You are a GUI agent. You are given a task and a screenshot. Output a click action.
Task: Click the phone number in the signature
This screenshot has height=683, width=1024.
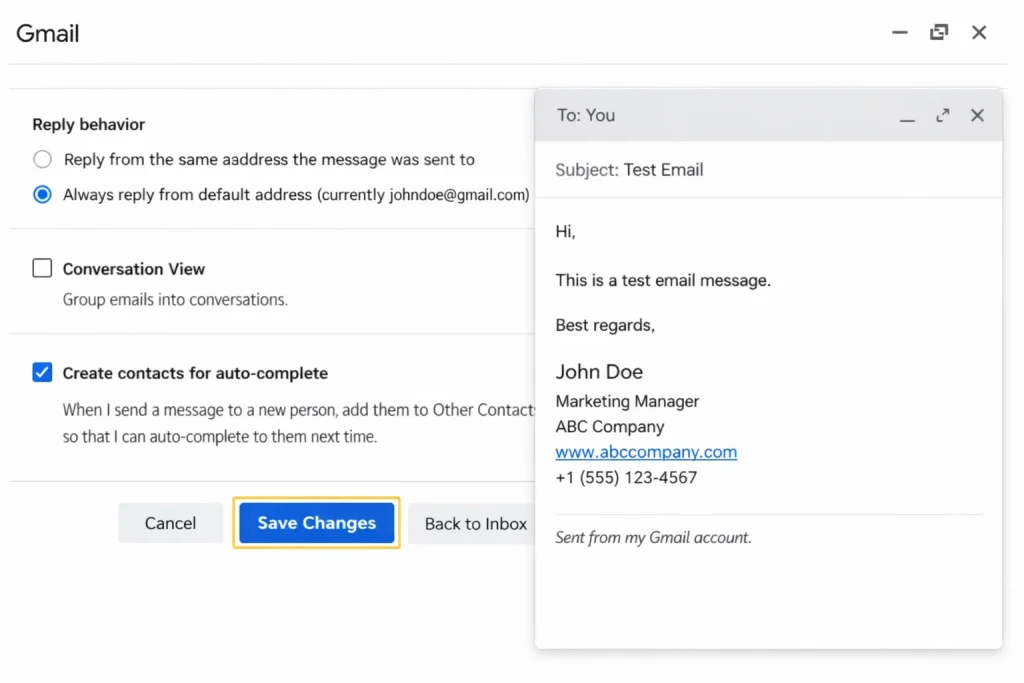tap(626, 478)
